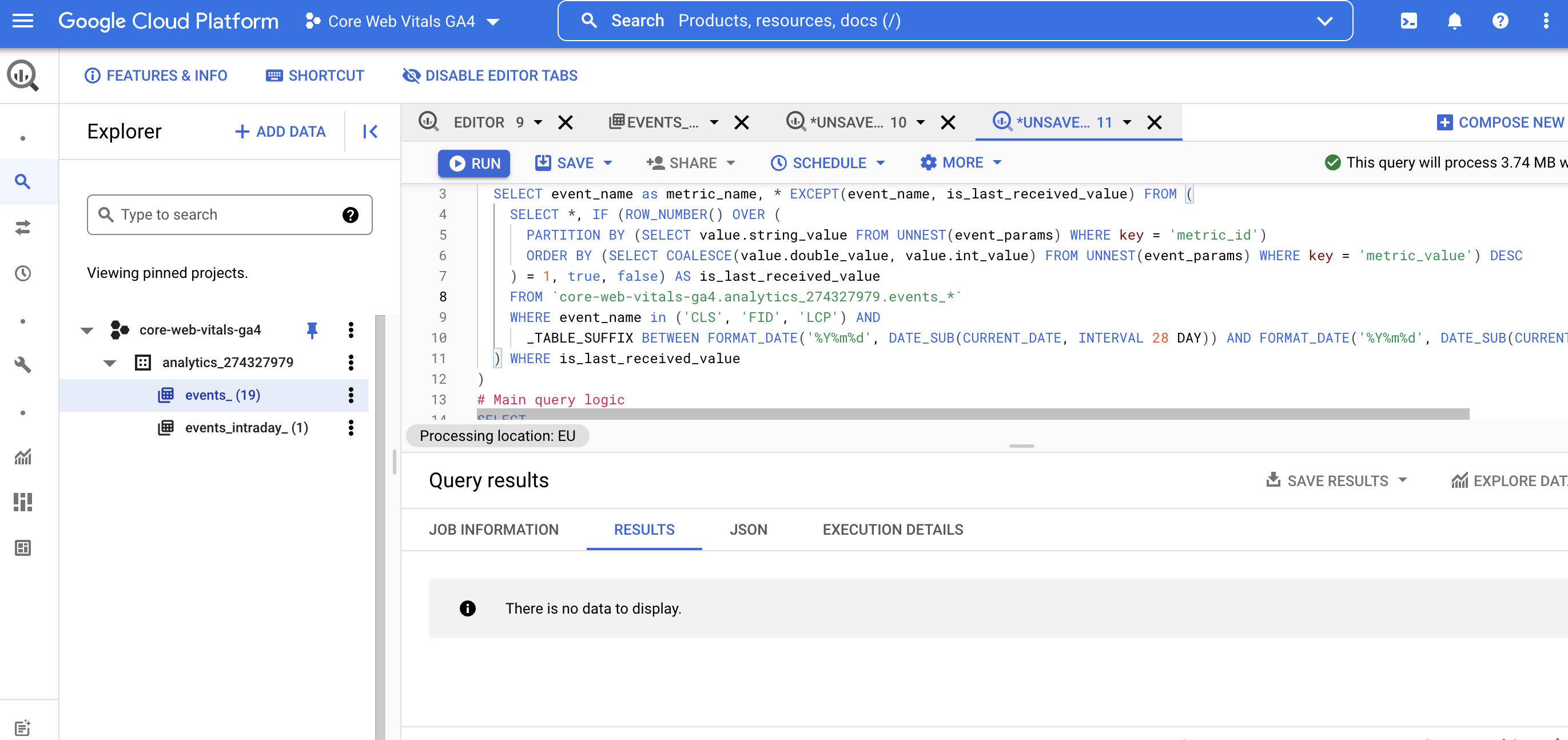1568x740 pixels.
Task: Open the Help question mark icon
Action: [x=1501, y=20]
